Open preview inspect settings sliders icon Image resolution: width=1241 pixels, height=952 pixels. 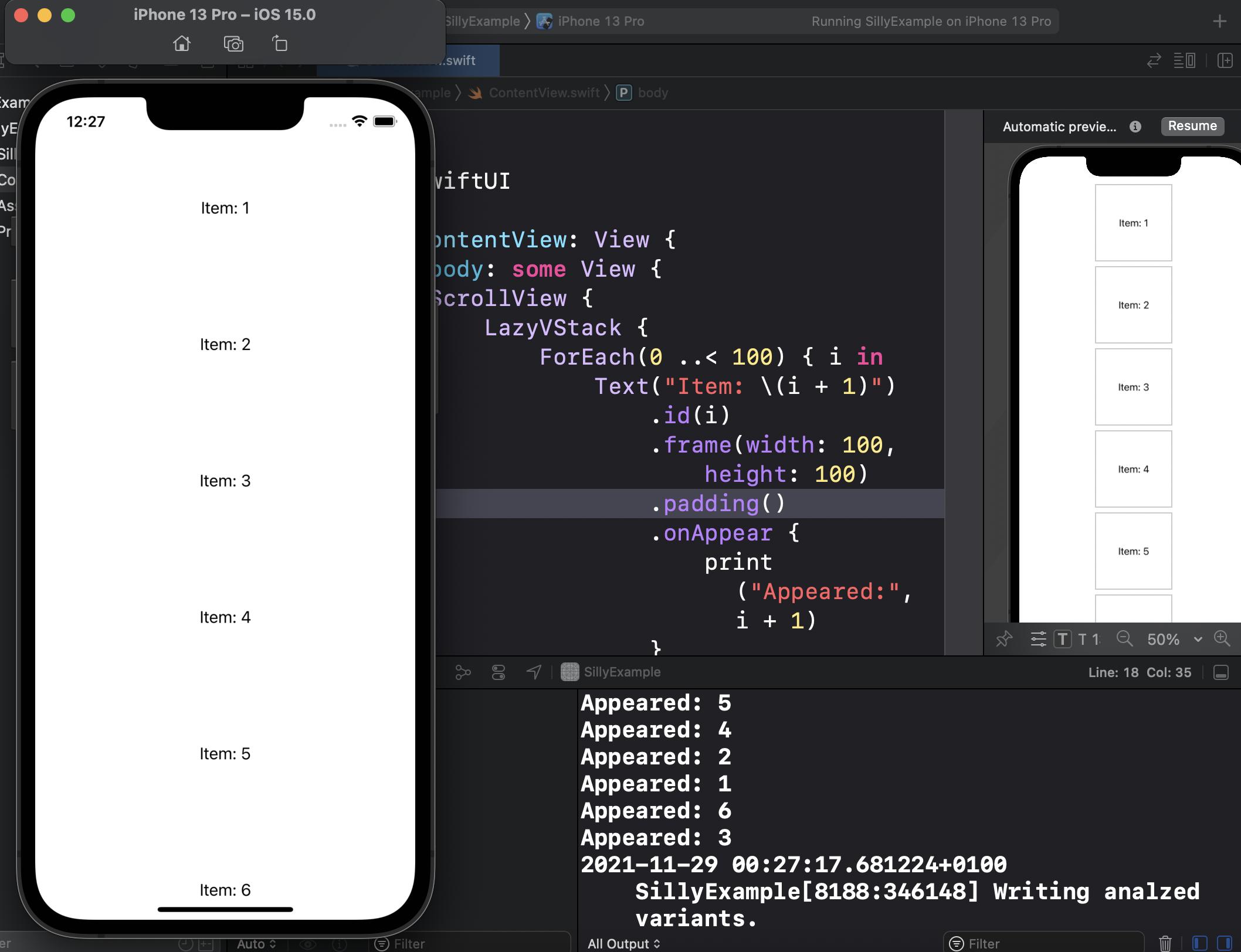click(1038, 639)
